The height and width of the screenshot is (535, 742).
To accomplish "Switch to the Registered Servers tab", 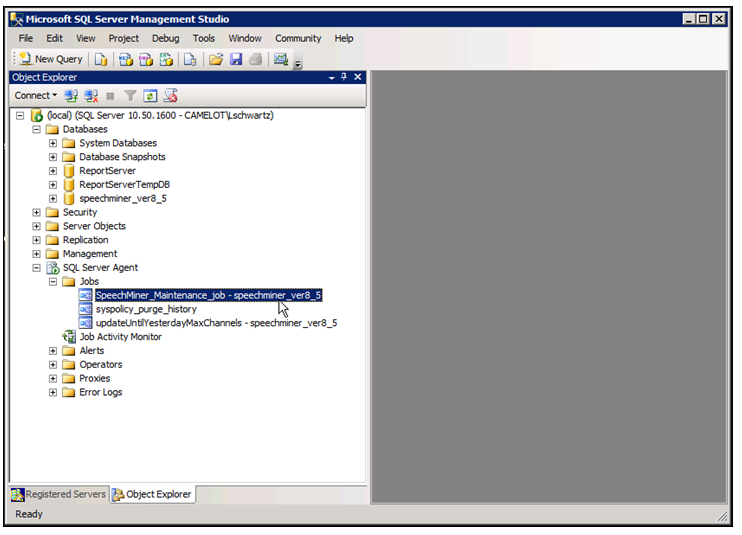I will (x=59, y=494).
